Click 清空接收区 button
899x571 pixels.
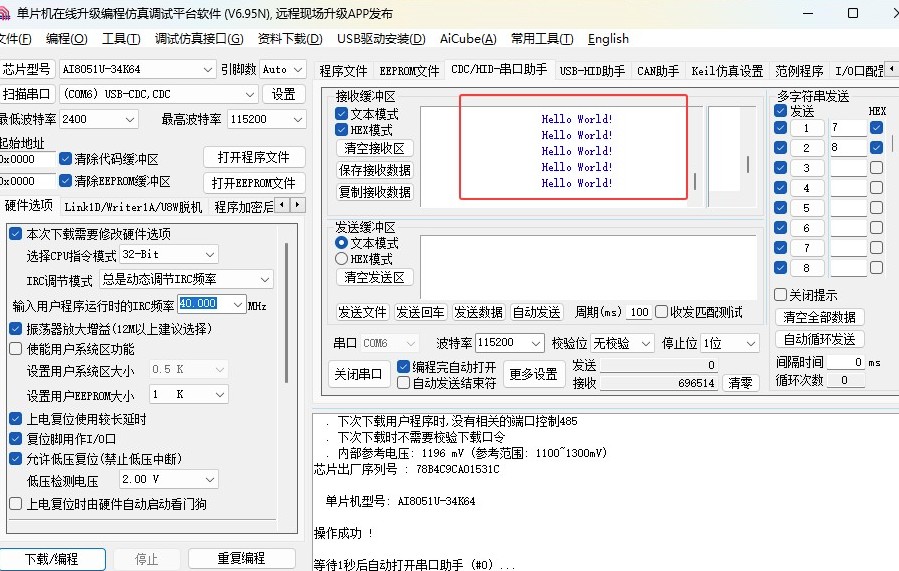point(374,148)
